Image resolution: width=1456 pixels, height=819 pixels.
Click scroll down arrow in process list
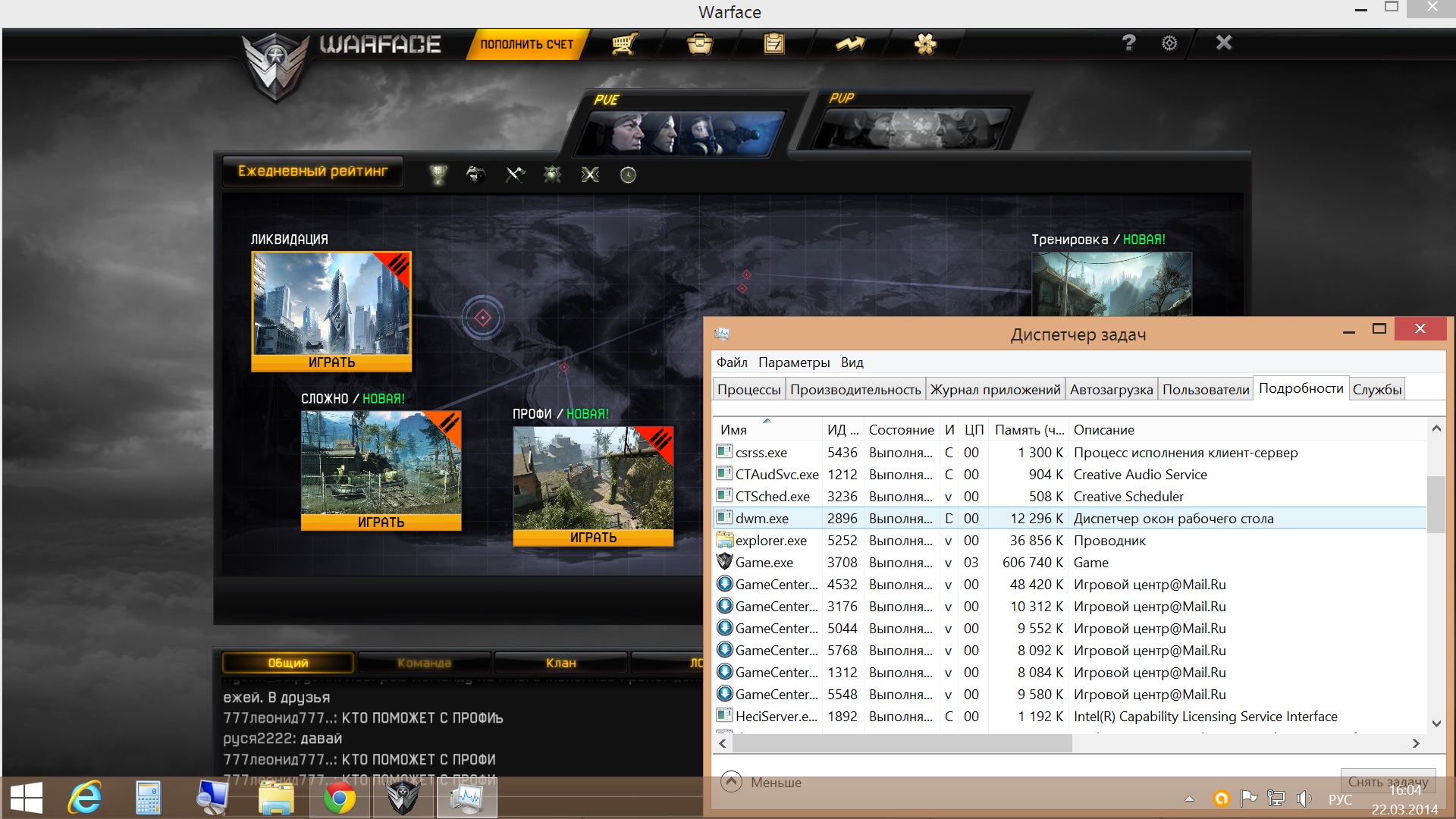(1436, 723)
